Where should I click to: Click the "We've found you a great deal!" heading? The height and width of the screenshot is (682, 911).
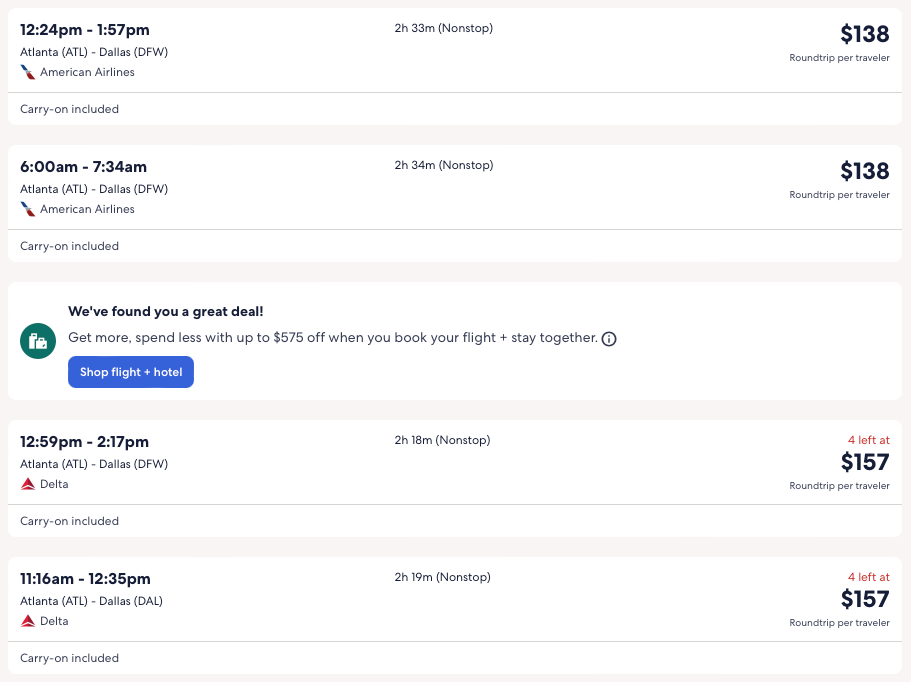pos(165,312)
